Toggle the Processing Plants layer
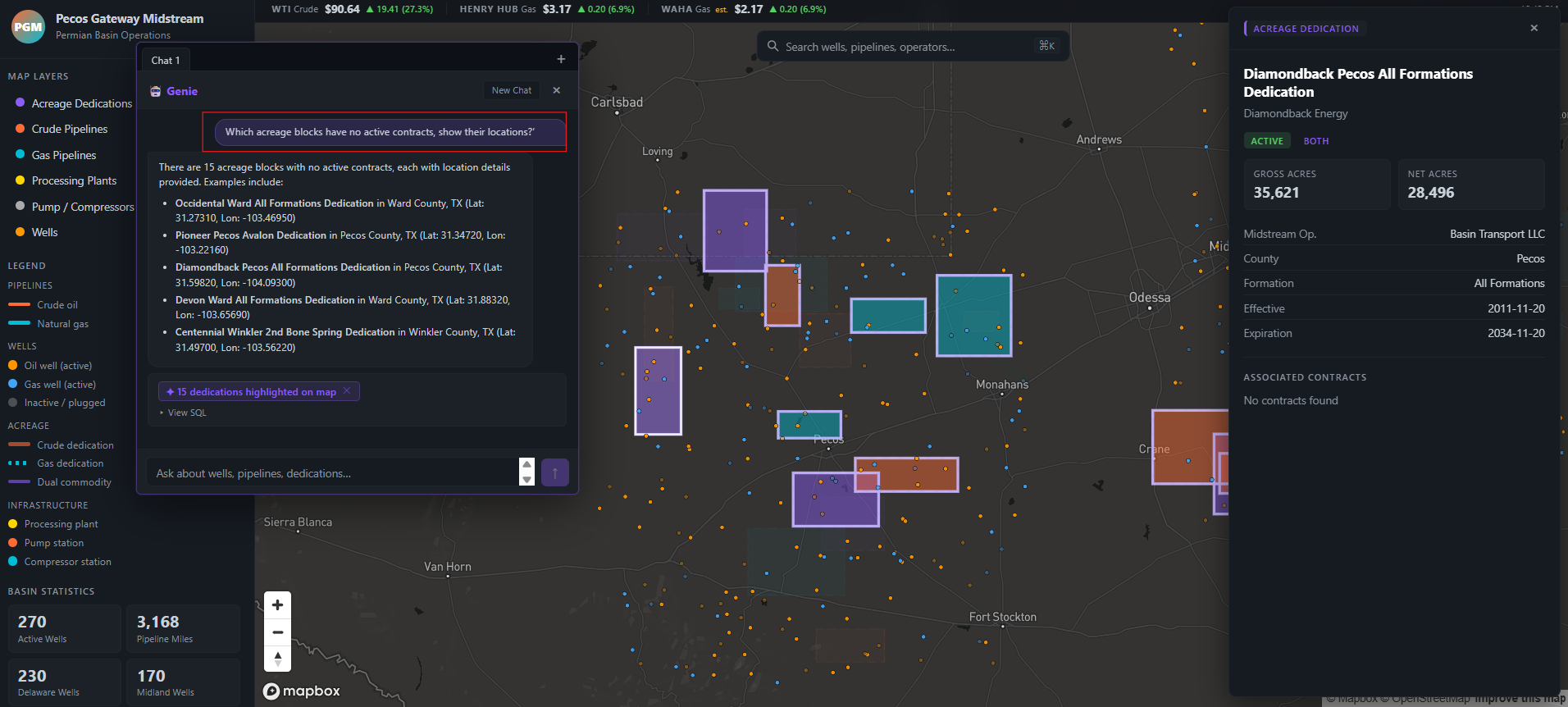 [x=74, y=180]
